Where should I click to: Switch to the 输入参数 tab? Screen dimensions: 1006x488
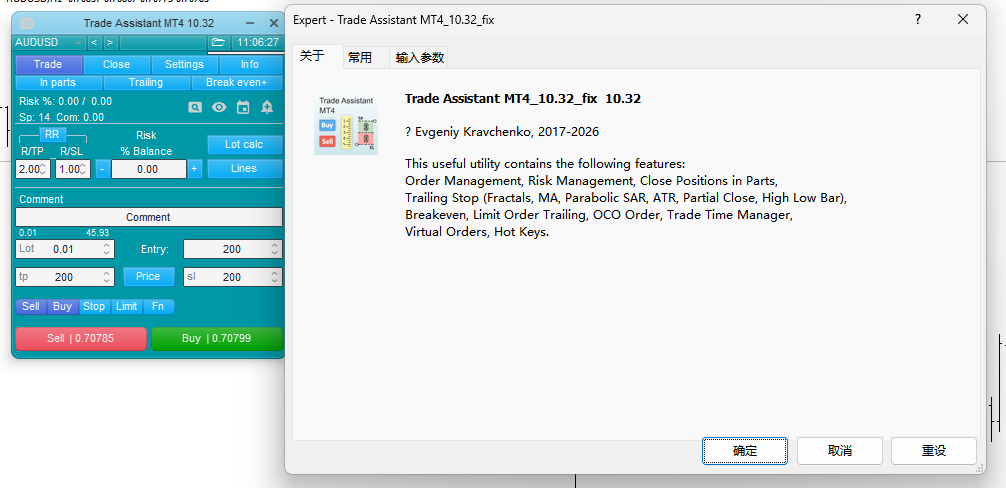click(x=419, y=58)
